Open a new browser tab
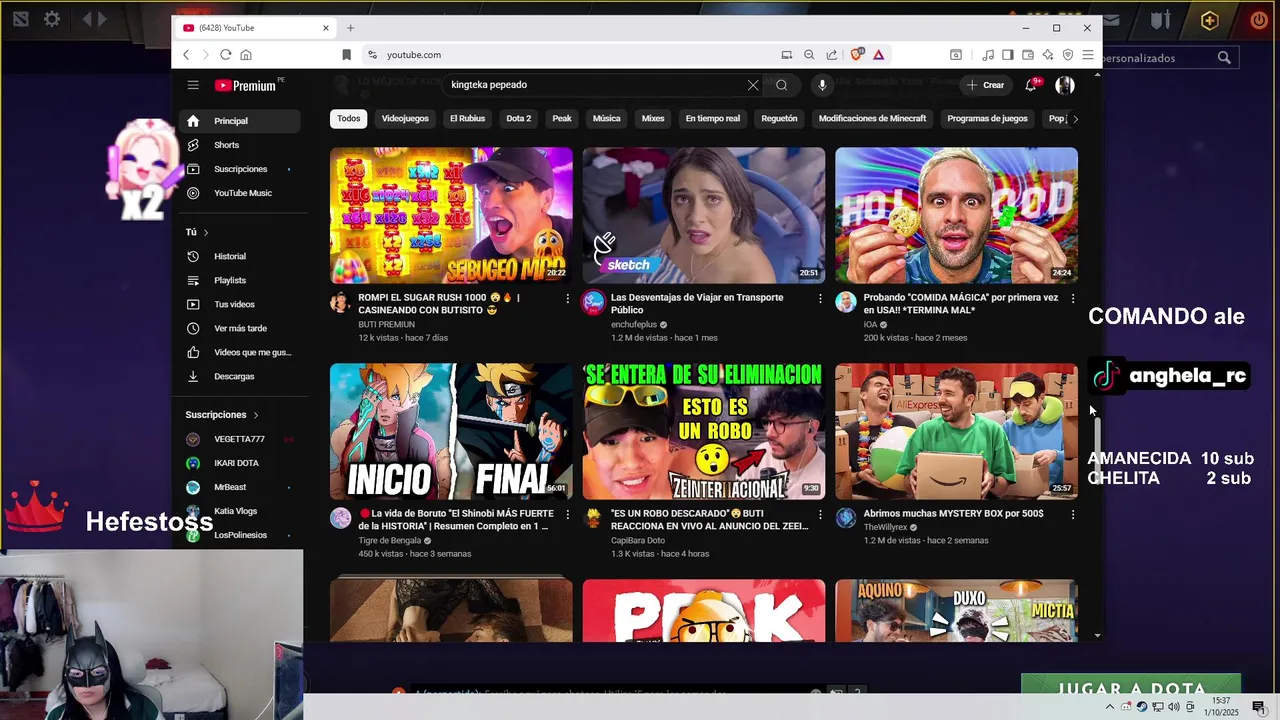1280x720 pixels. [350, 28]
